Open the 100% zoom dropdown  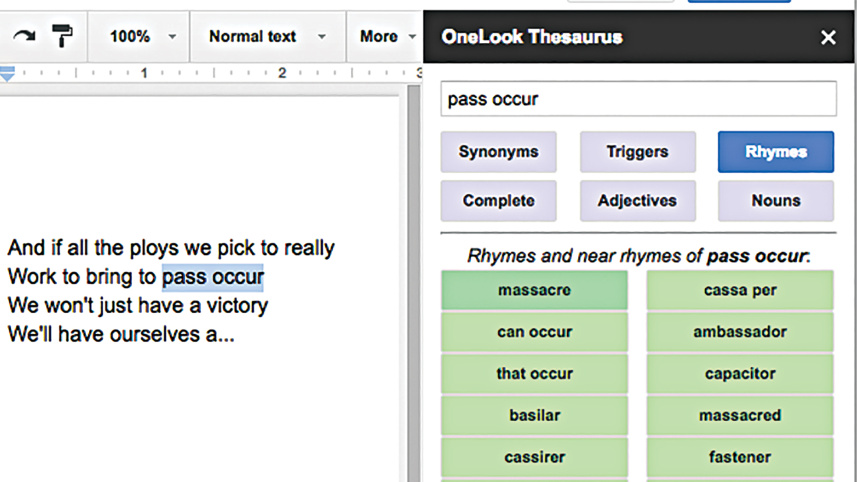tap(141, 37)
